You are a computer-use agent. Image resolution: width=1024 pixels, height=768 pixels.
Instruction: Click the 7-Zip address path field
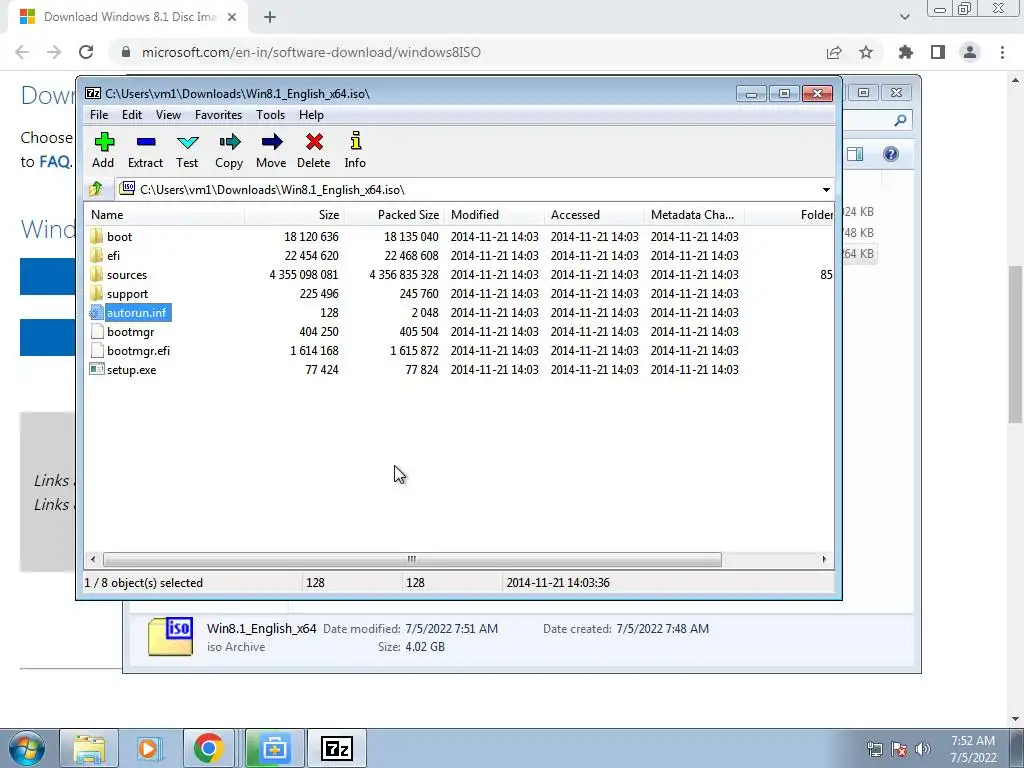point(468,189)
